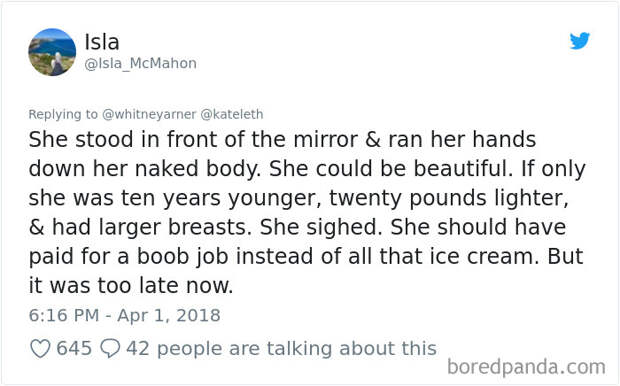This screenshot has width=620, height=386.
Task: Click the boredpanda.com watermark
Action: tap(526, 367)
